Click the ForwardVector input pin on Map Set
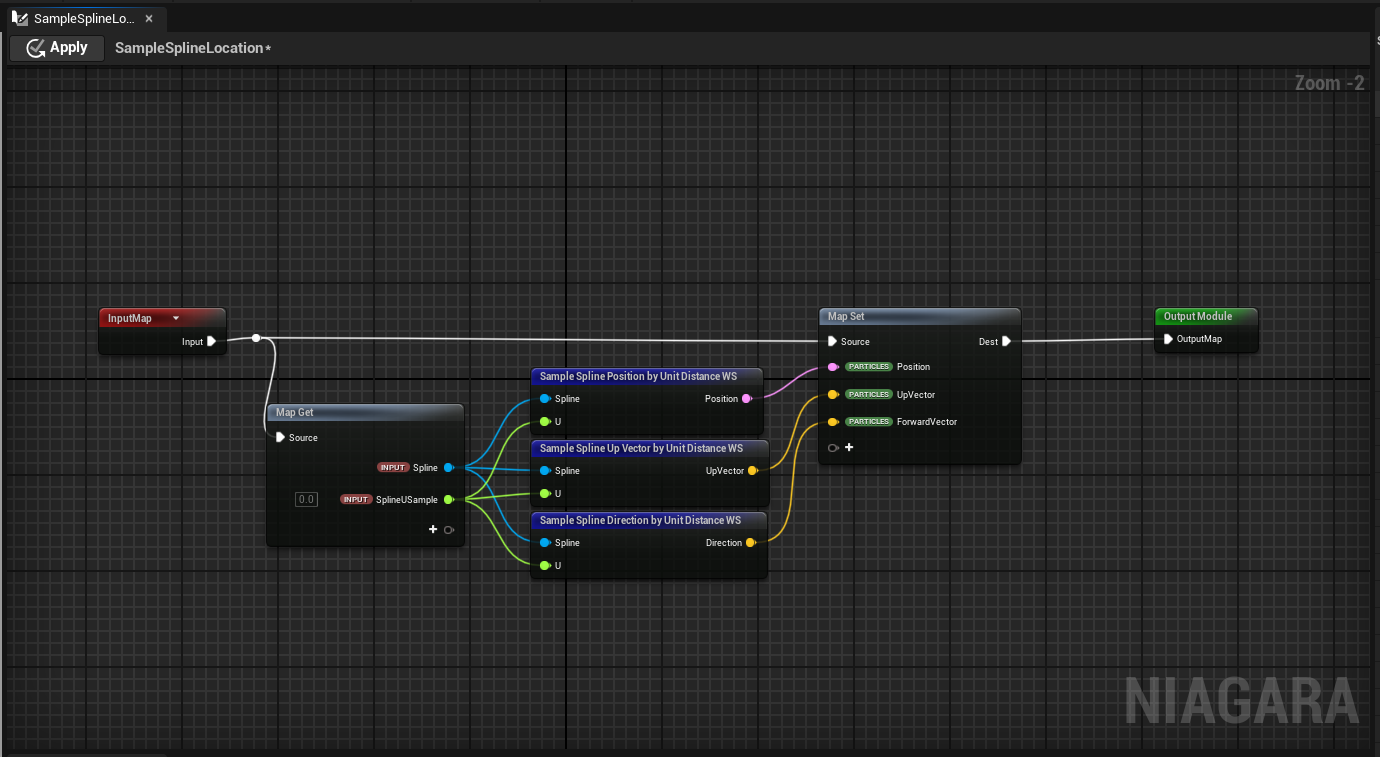This screenshot has height=757, width=1380. pyautogui.click(x=833, y=422)
